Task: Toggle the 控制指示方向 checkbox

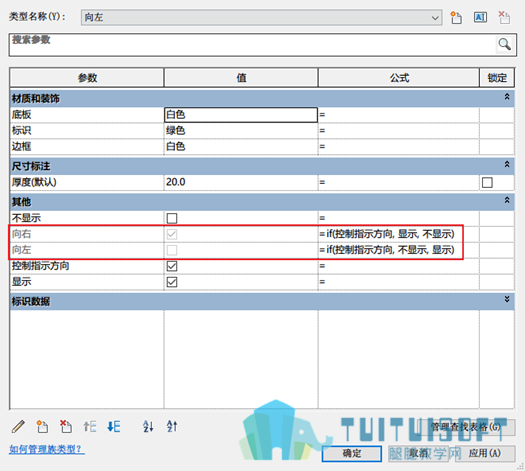Action: [172, 266]
